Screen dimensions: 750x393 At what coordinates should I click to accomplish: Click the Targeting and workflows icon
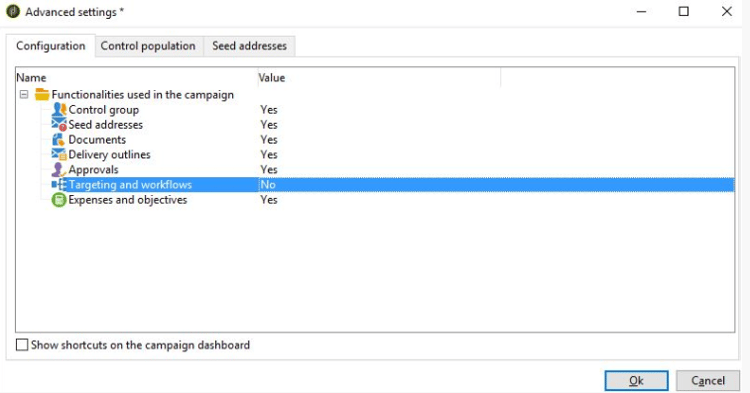(59, 185)
